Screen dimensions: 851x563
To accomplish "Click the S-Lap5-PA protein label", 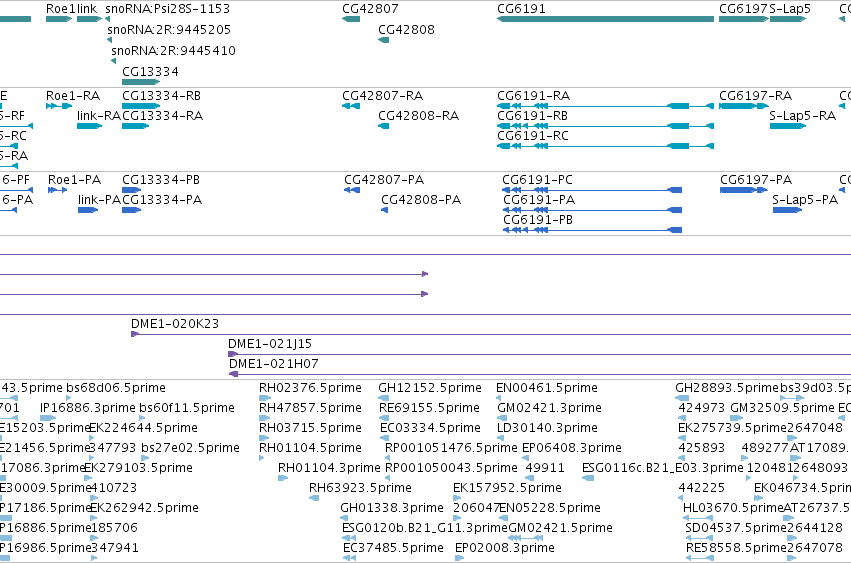I will point(805,200).
